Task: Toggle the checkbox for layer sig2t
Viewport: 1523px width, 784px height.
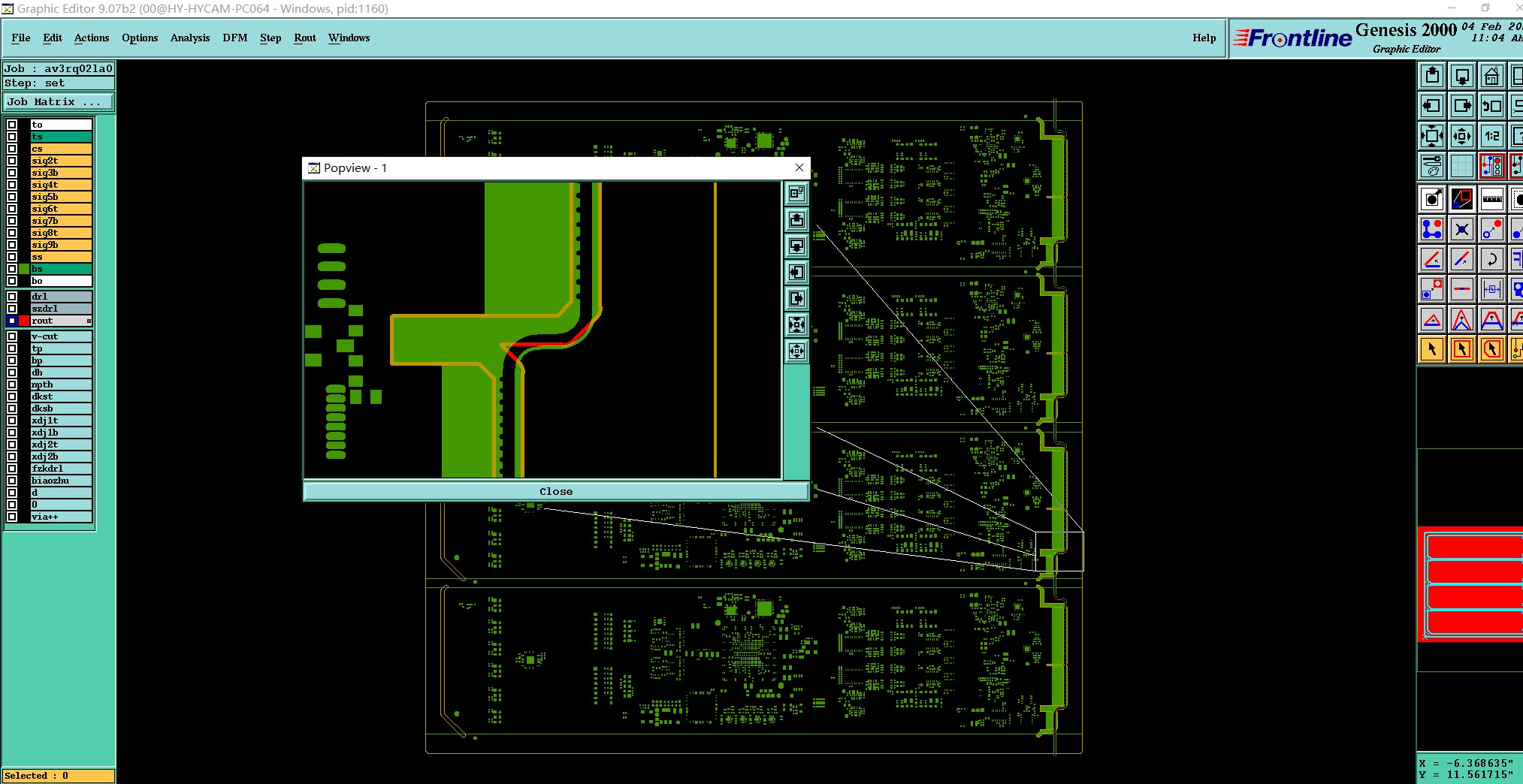Action: (x=12, y=161)
